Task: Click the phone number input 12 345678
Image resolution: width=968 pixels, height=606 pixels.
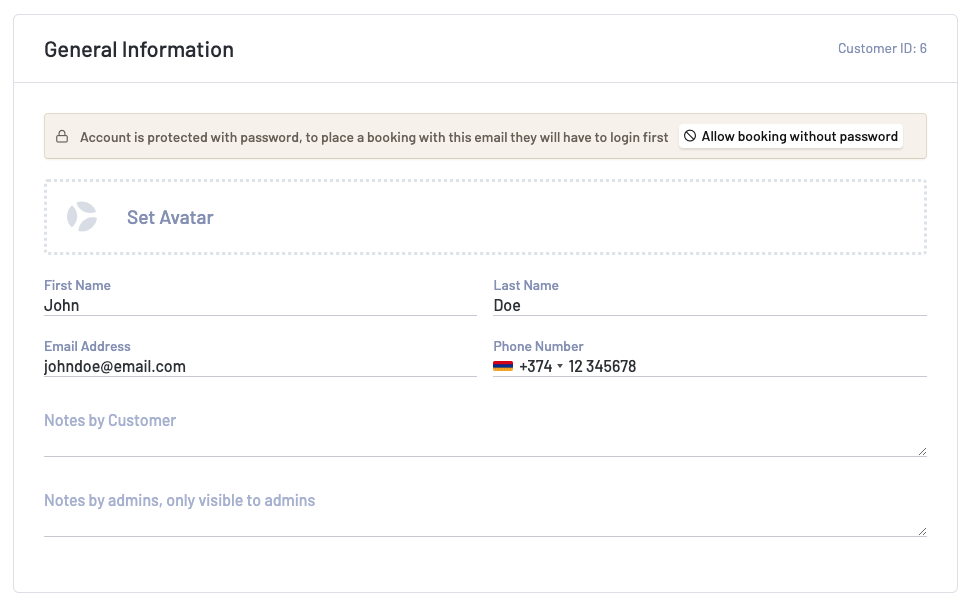Action: tap(740, 367)
